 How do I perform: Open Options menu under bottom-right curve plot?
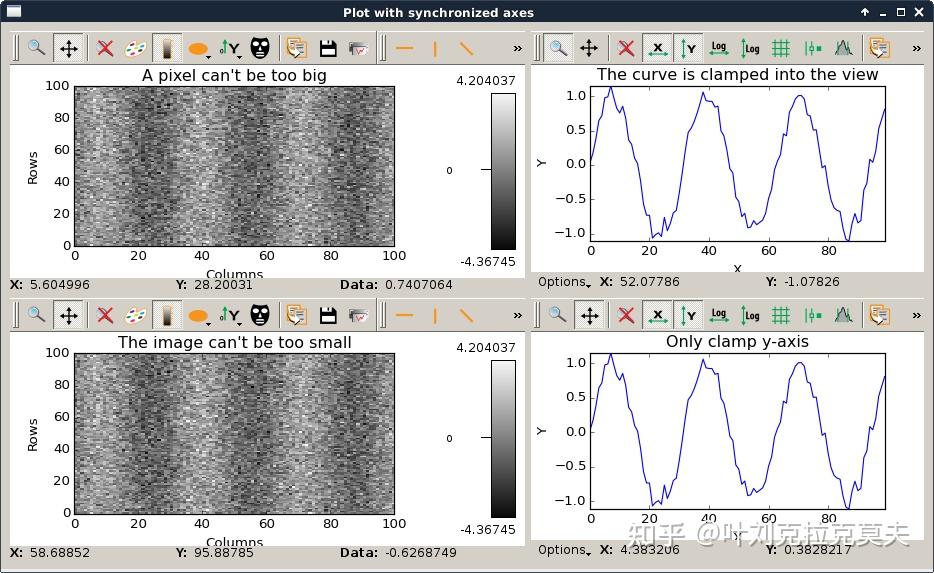[x=565, y=550]
